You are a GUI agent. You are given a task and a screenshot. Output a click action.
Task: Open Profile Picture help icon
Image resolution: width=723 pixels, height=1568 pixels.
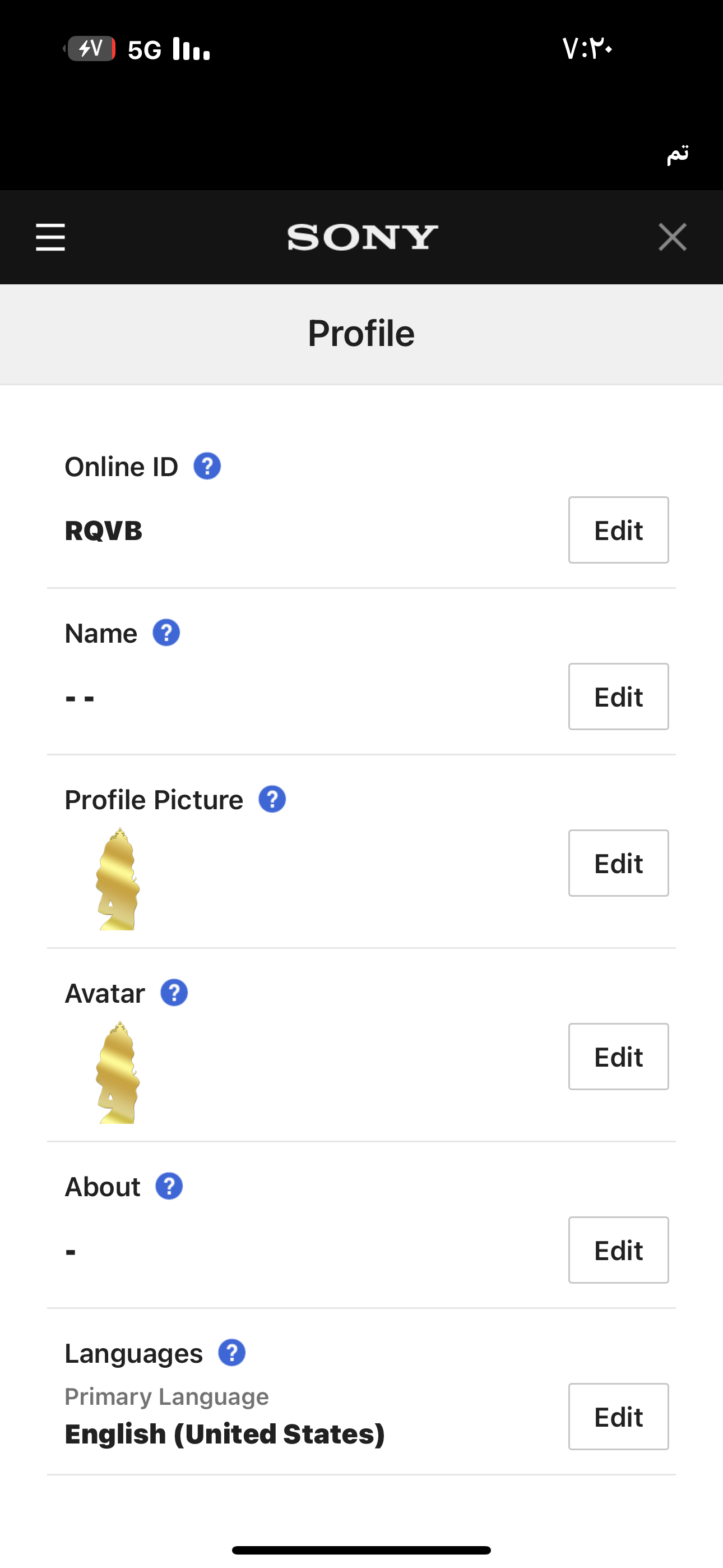272,800
